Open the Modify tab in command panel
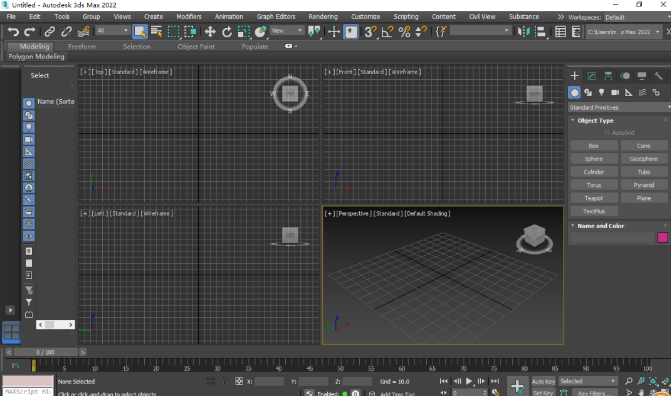 (591, 76)
